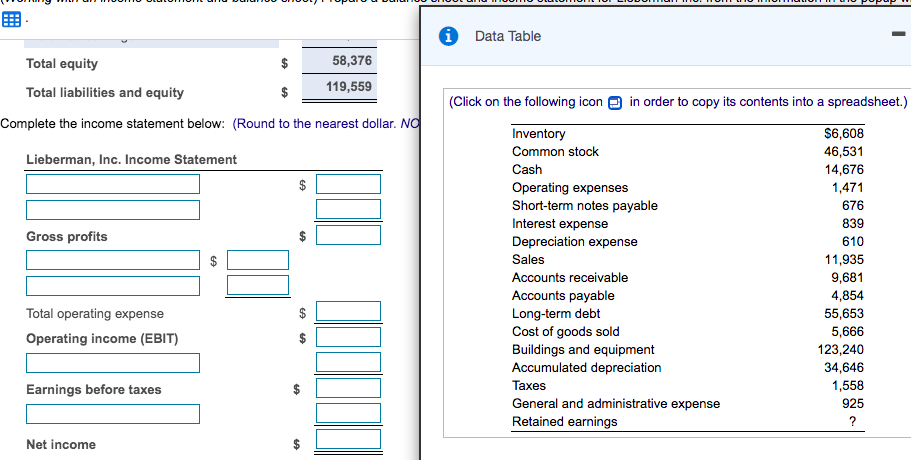Click the amount box beside the second label field
911x460 pixels.
(x=349, y=210)
